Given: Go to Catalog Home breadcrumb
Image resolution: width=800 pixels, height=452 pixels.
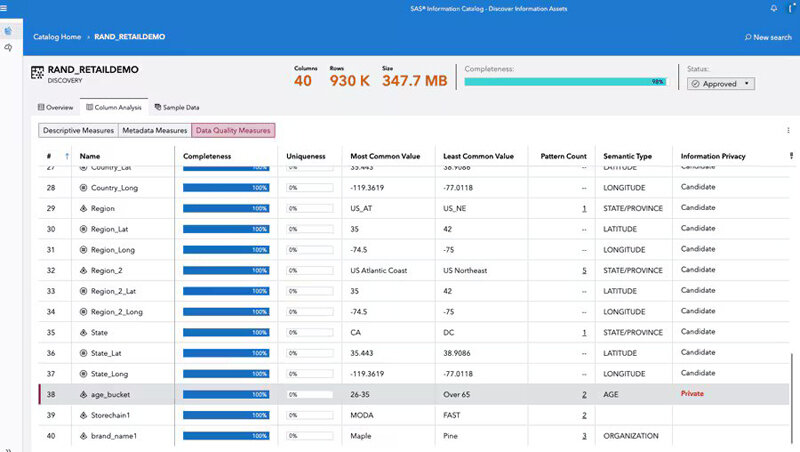Looking at the screenshot, I should (x=57, y=37).
